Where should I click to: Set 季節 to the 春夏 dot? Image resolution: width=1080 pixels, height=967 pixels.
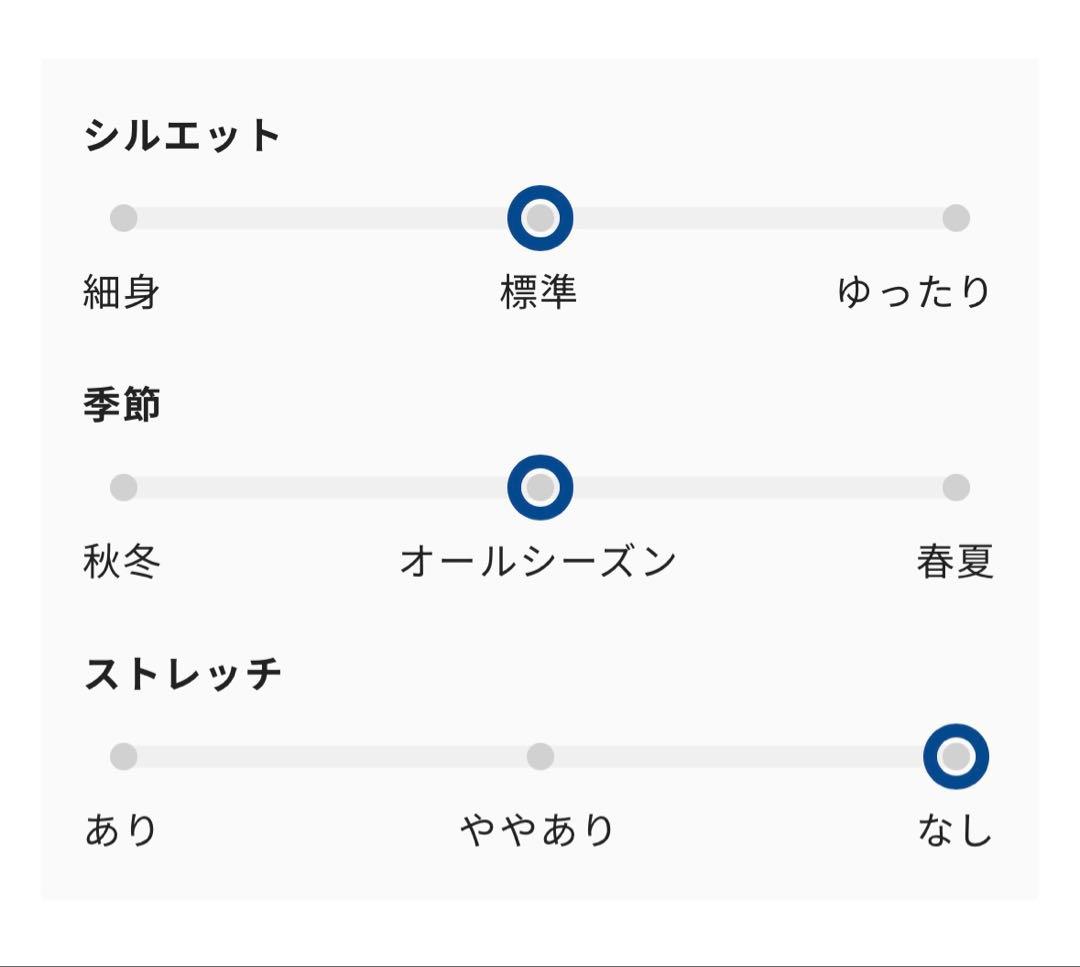point(956,488)
